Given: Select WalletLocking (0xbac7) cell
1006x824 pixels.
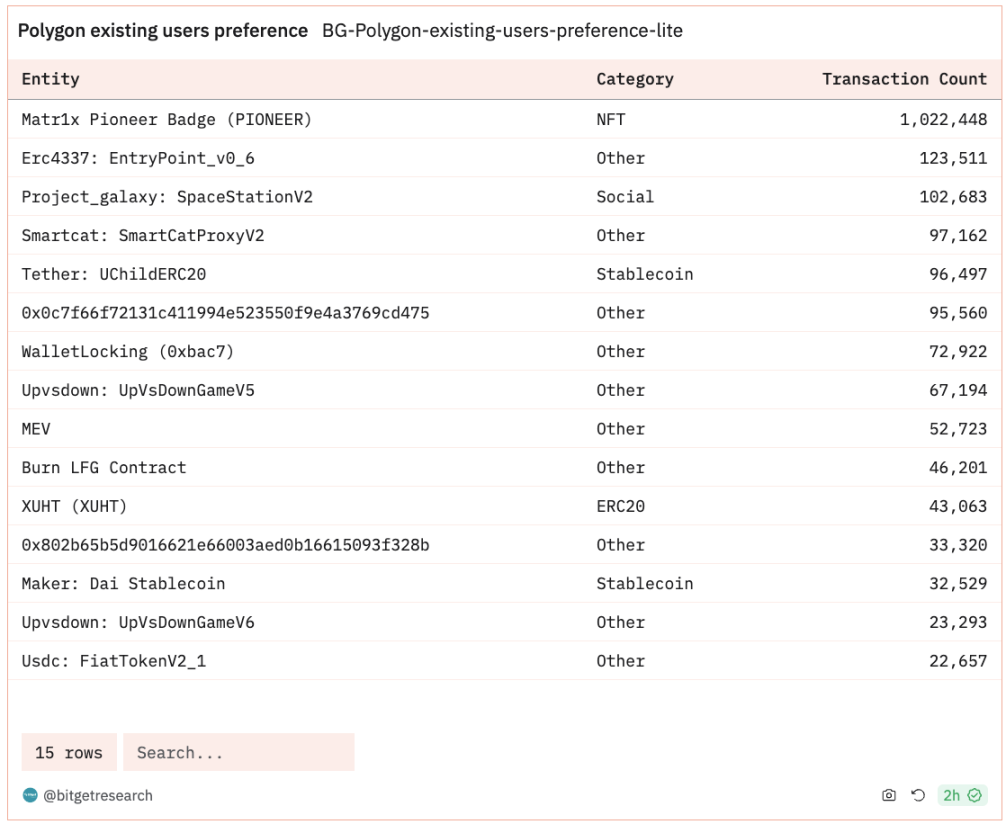Looking at the screenshot, I should pos(128,352).
